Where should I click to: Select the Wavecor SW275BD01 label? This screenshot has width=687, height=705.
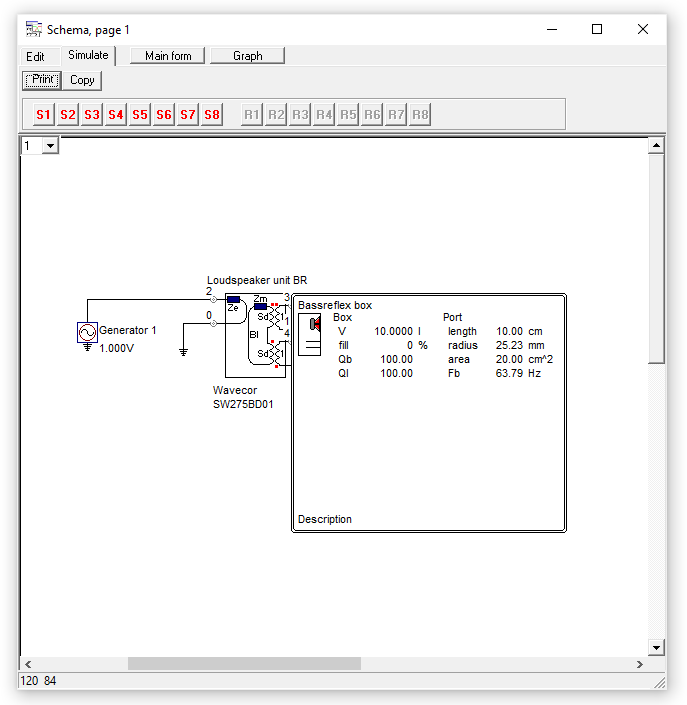243,398
